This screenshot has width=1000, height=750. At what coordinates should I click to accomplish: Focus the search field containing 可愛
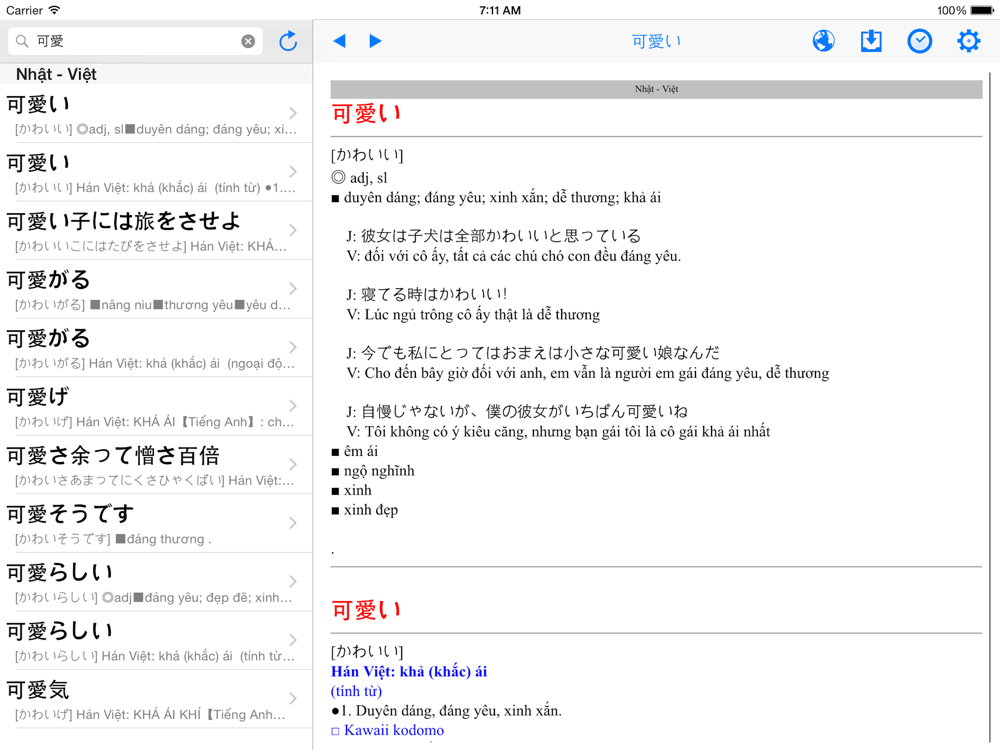click(x=135, y=41)
